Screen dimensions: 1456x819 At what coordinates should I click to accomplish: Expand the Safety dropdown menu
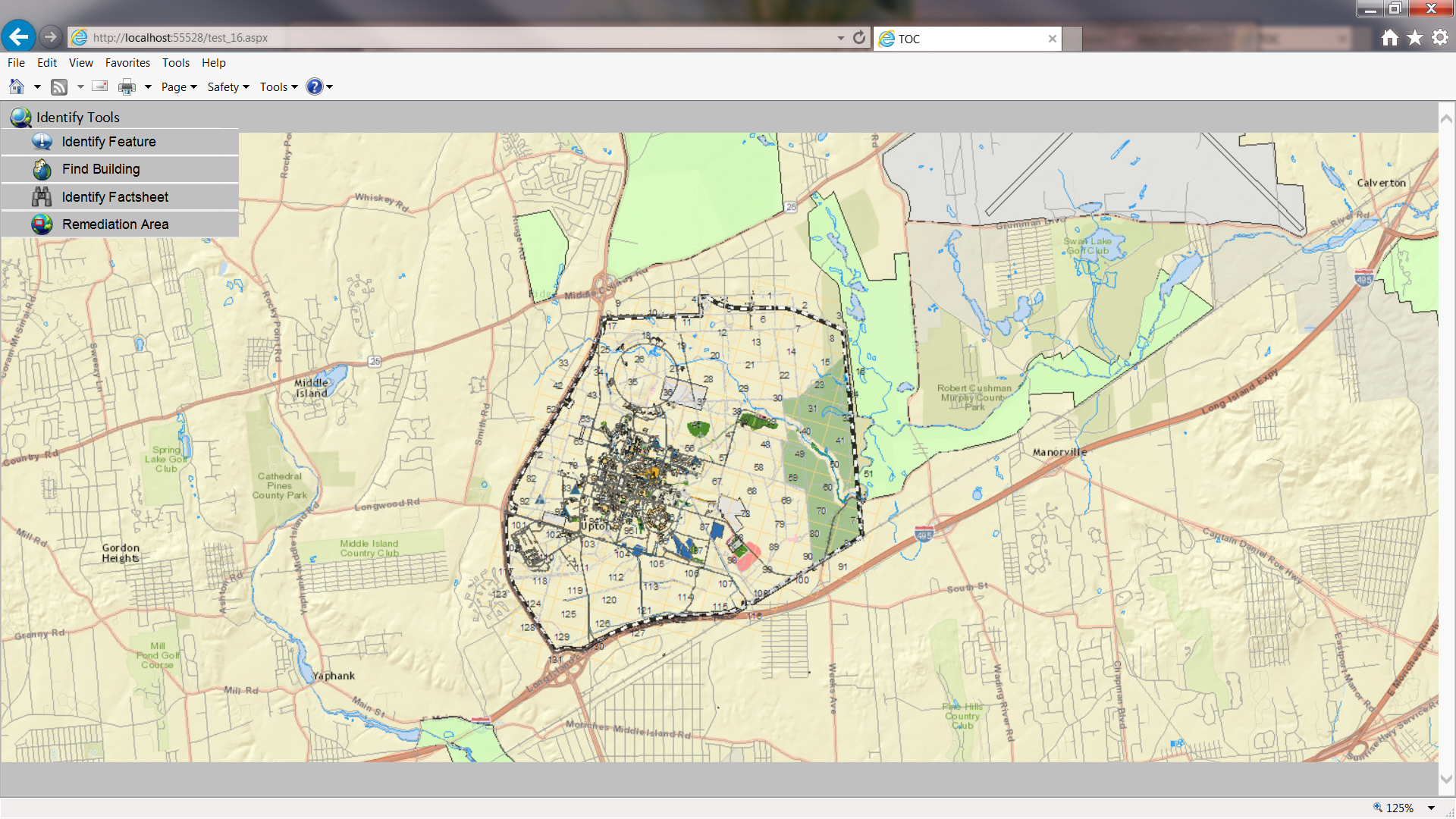point(228,87)
